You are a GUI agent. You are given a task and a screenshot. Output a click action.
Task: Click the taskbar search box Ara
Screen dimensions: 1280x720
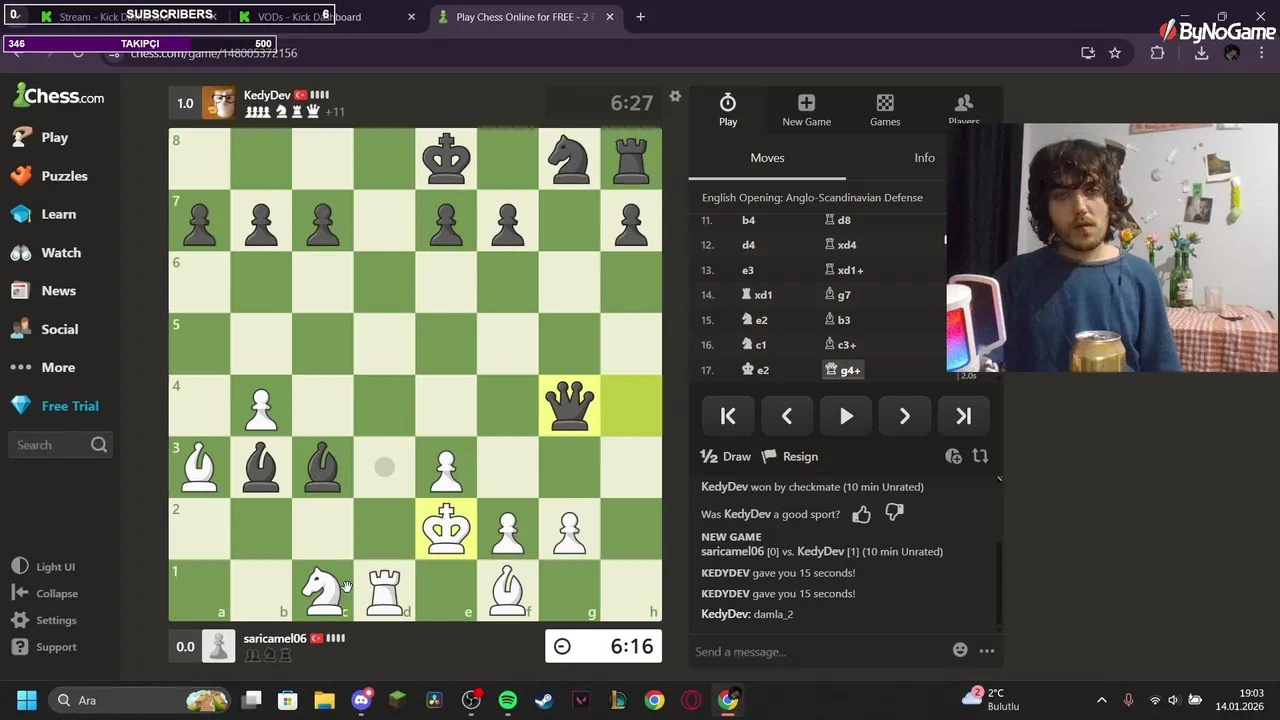coord(140,700)
